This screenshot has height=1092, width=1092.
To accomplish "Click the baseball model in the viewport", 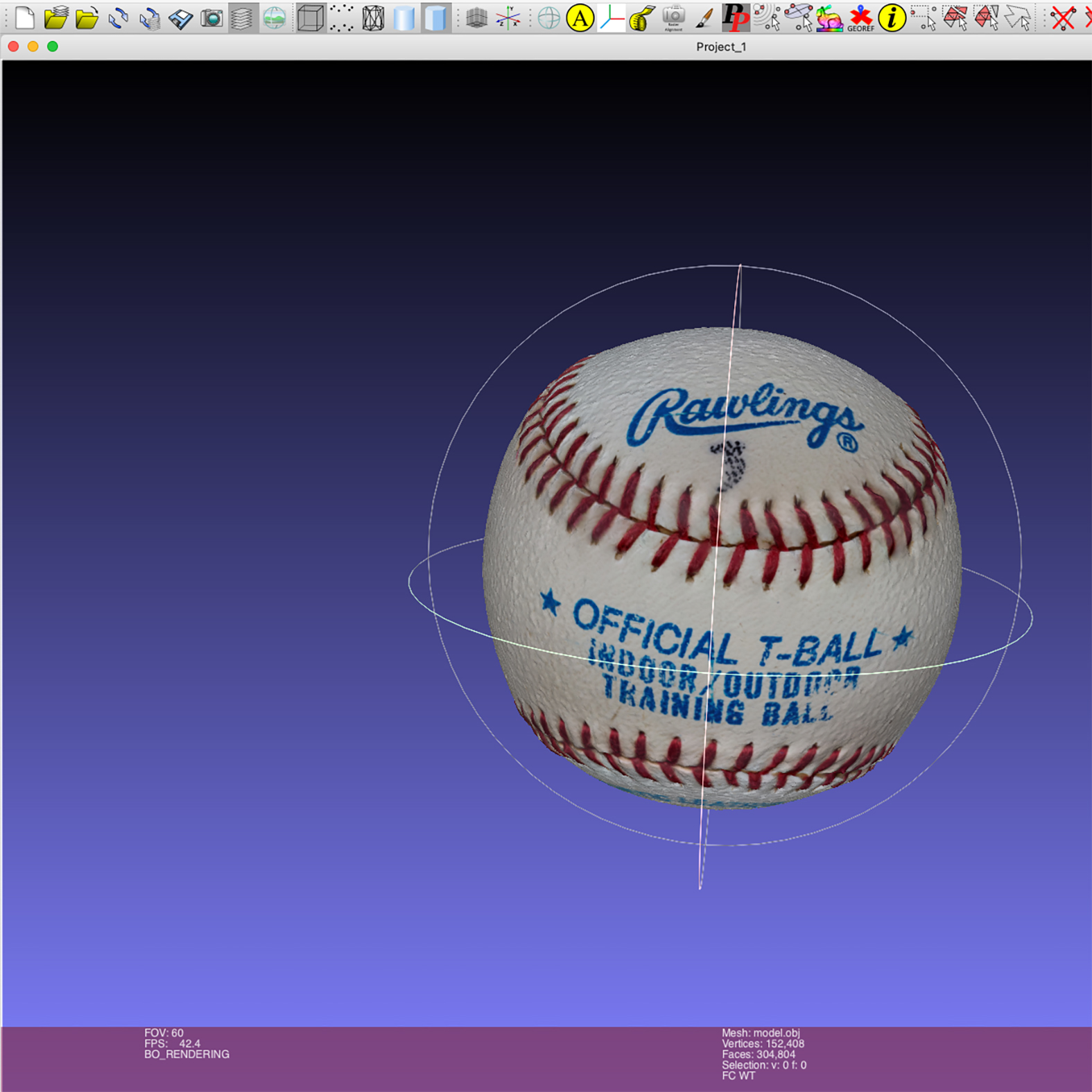I will click(722, 567).
